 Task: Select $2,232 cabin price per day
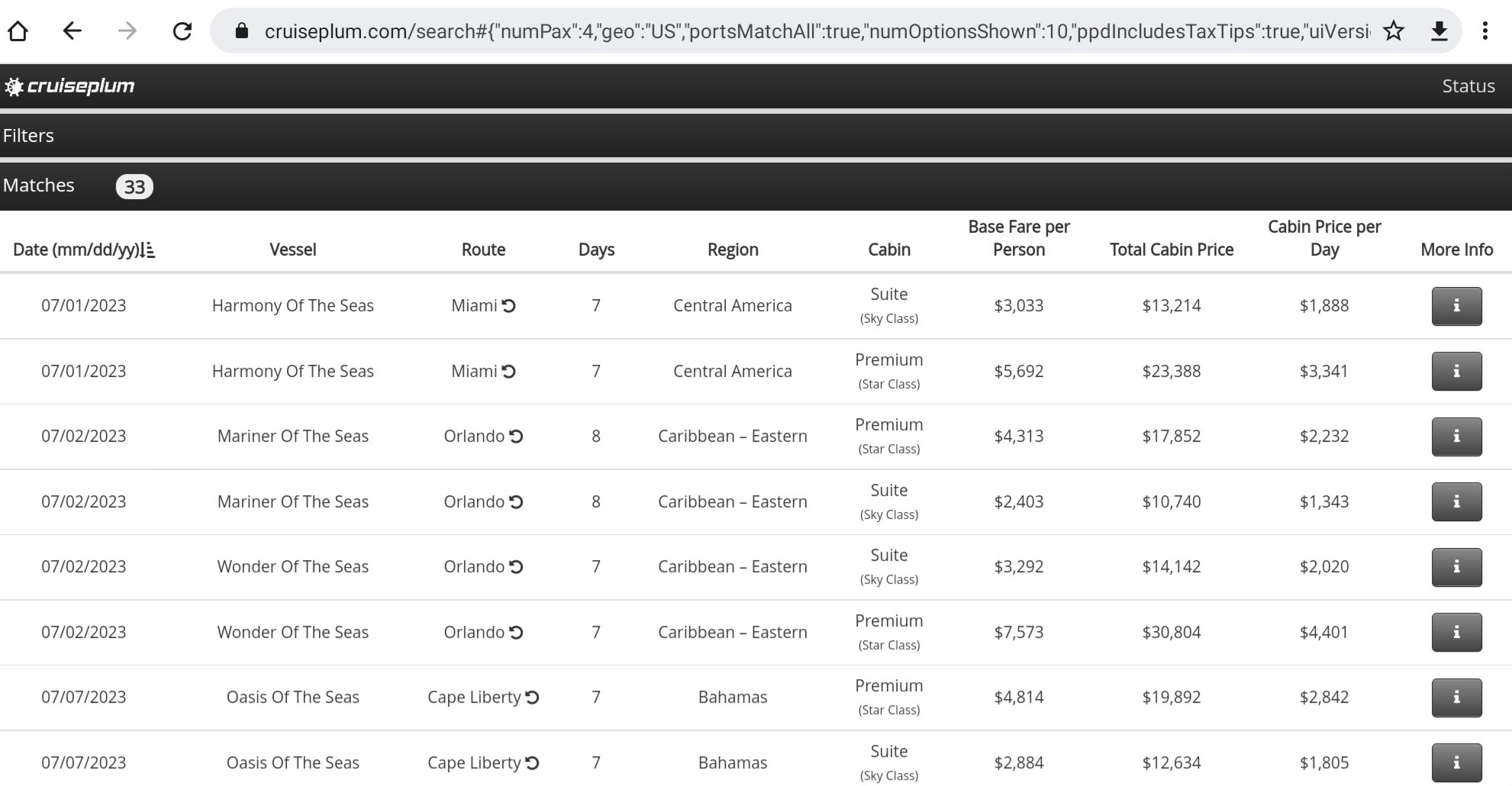pyautogui.click(x=1324, y=436)
